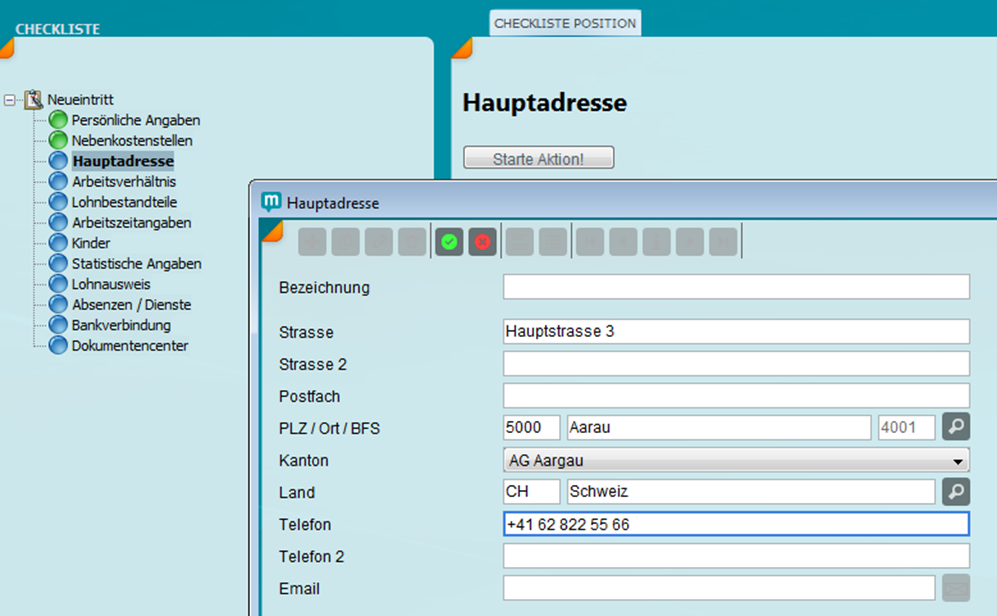Open the country lookup magnifier beside Schweiz
The width and height of the screenshot is (997, 616).
point(956,492)
